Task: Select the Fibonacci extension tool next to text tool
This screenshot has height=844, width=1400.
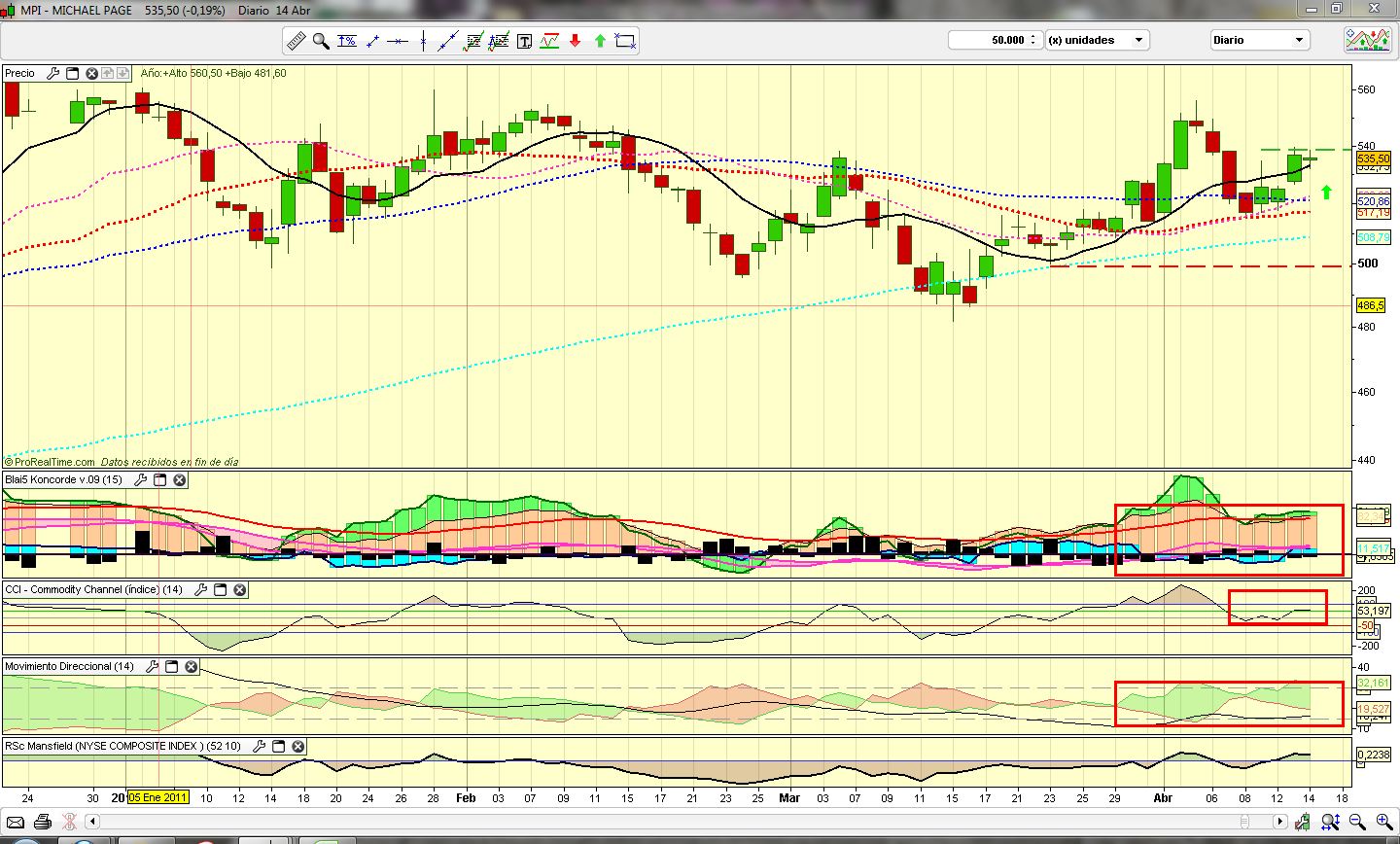Action: 499,41
